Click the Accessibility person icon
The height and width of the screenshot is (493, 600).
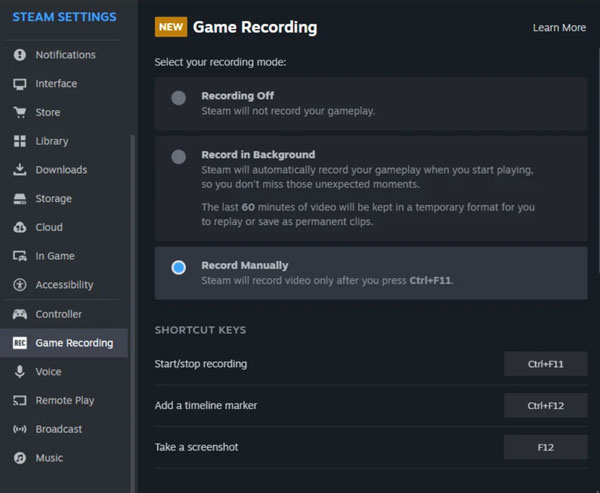[x=20, y=285]
